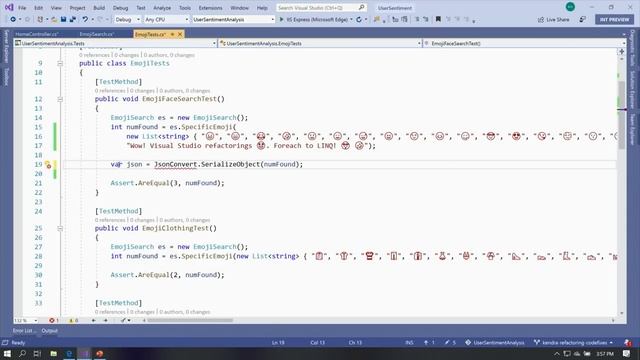Click the notifications icon at the status bar's right end
The height and width of the screenshot is (360, 640).
point(628,342)
